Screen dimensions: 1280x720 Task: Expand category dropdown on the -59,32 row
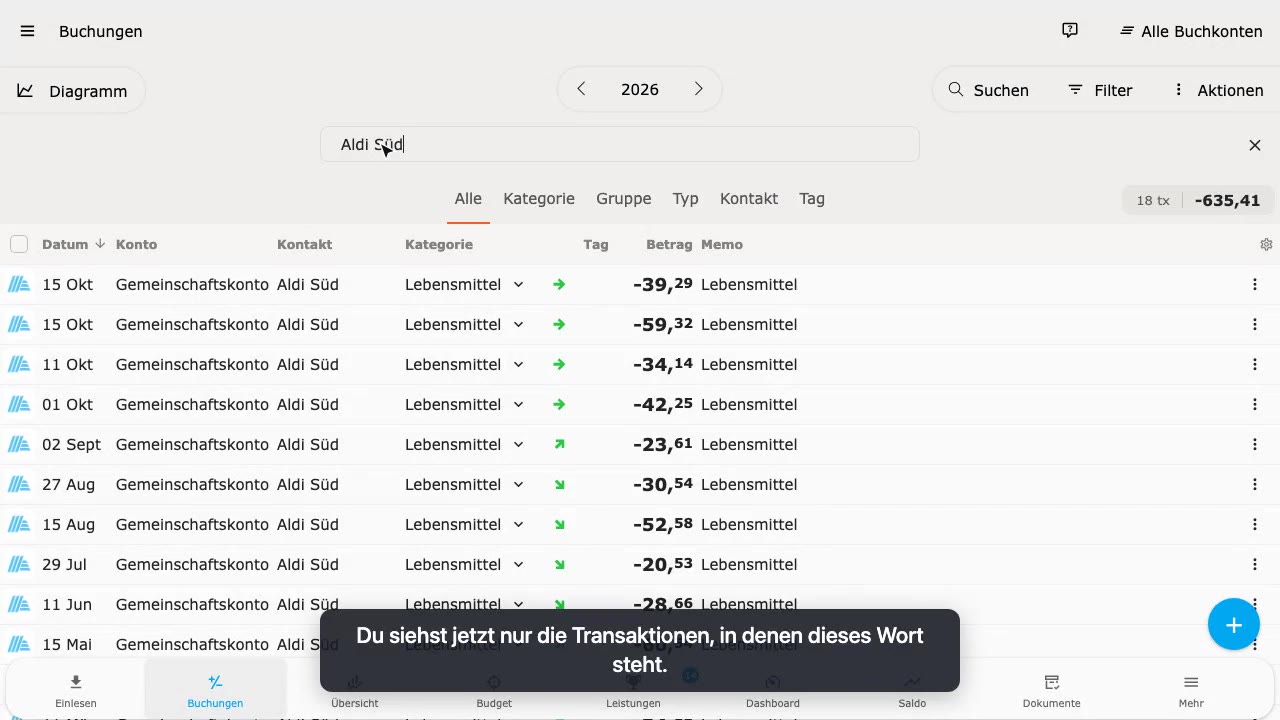pyautogui.click(x=518, y=324)
